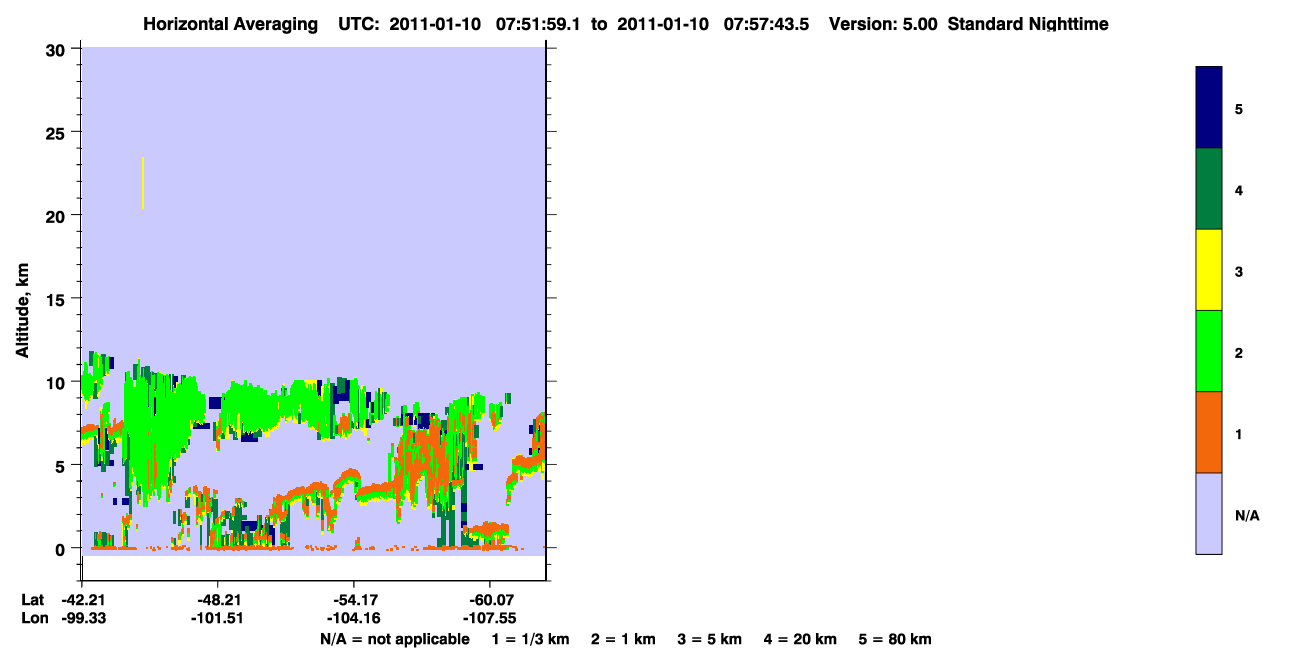This screenshot has width=1300, height=667.
Task: Click the colorbar label '3'
Action: coord(1239,272)
